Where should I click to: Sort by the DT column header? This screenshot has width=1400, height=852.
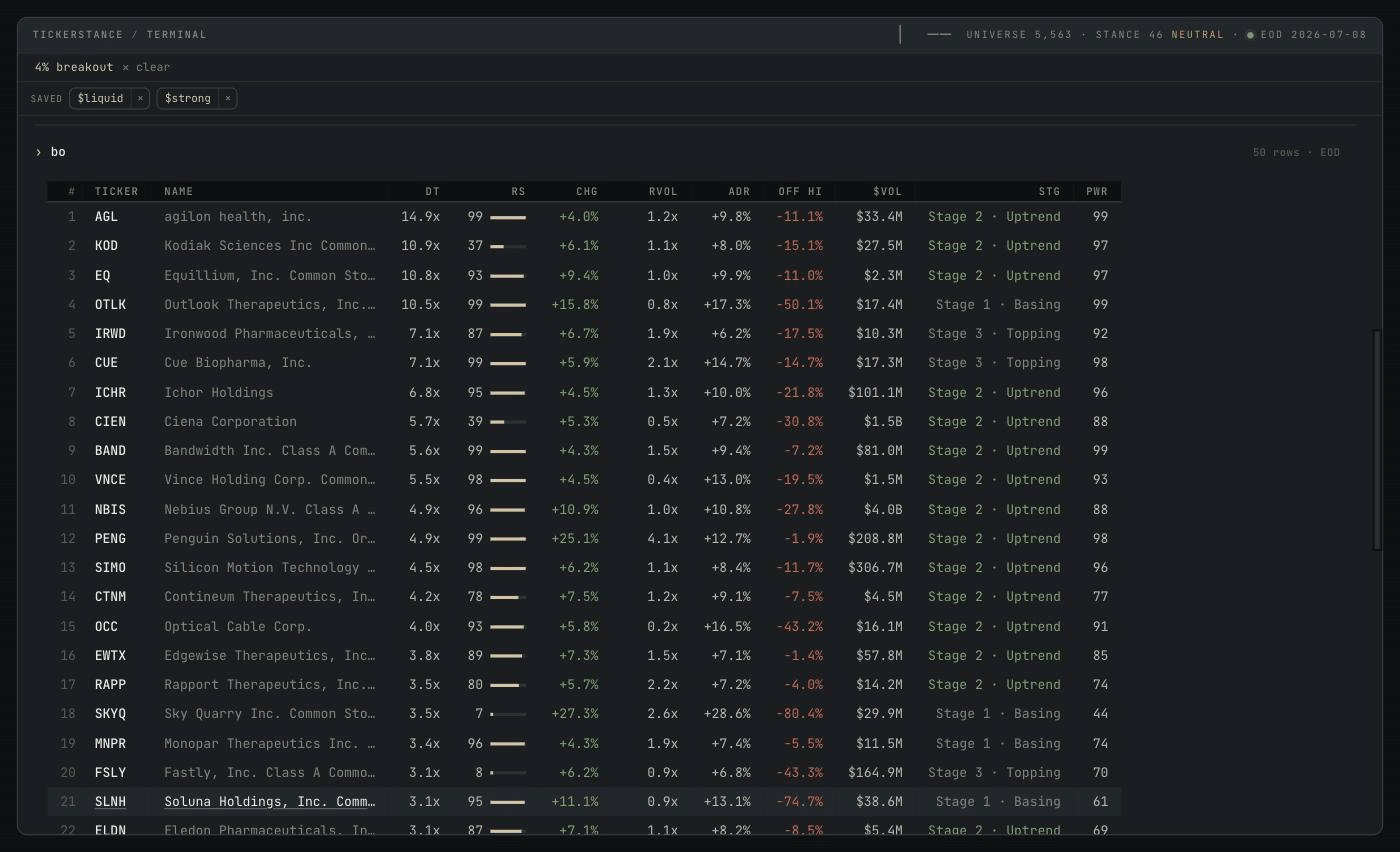(432, 191)
